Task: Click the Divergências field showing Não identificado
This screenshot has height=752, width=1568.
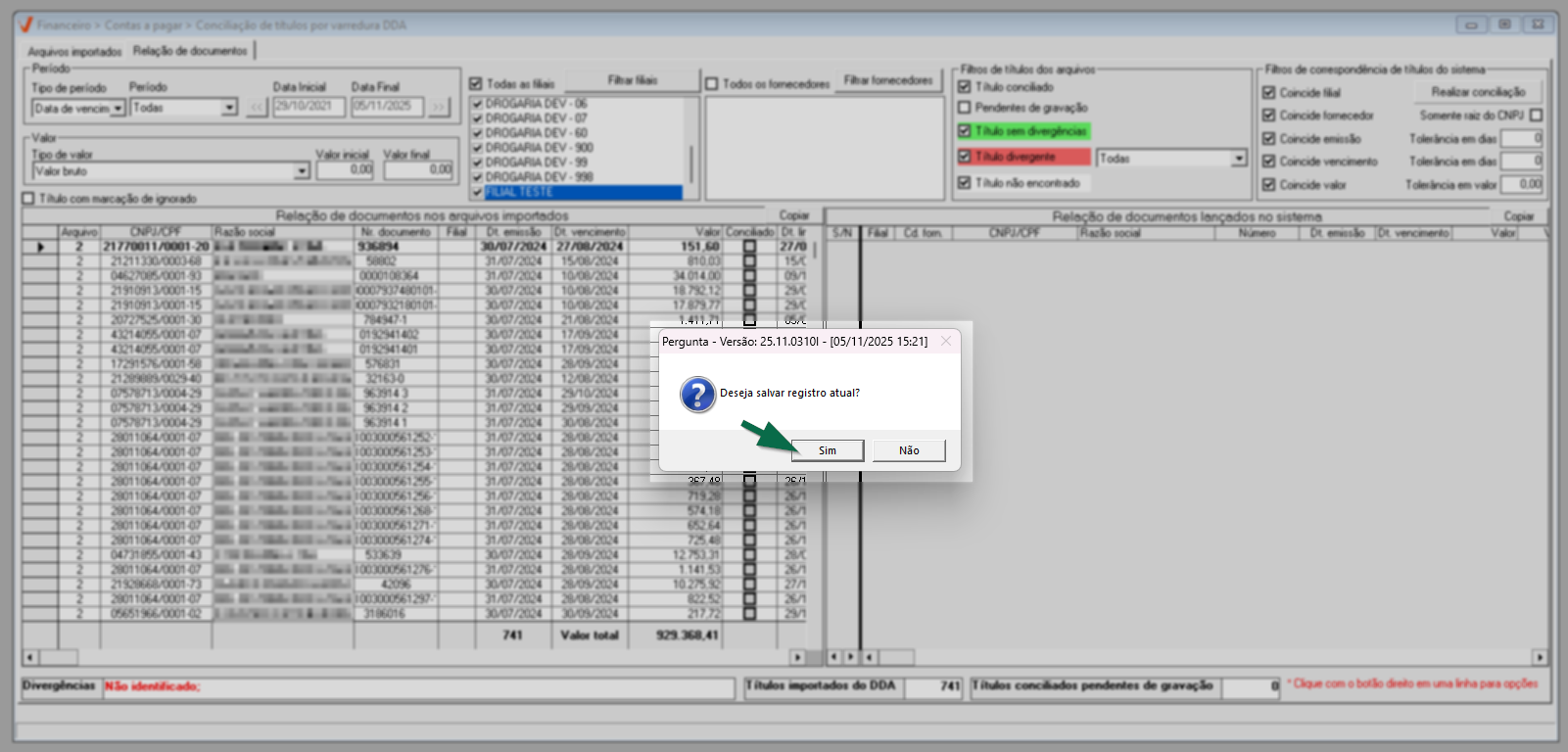Action: (419, 687)
